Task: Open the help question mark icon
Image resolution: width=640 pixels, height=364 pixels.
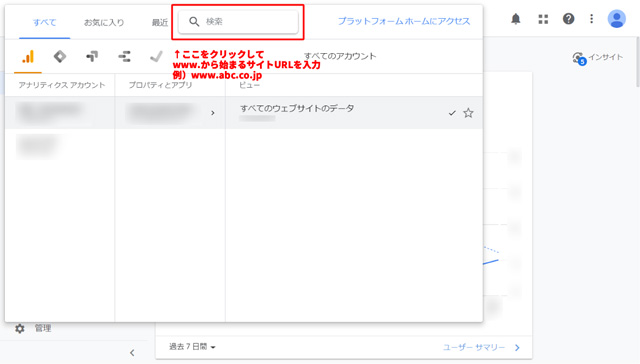Action: [568, 19]
